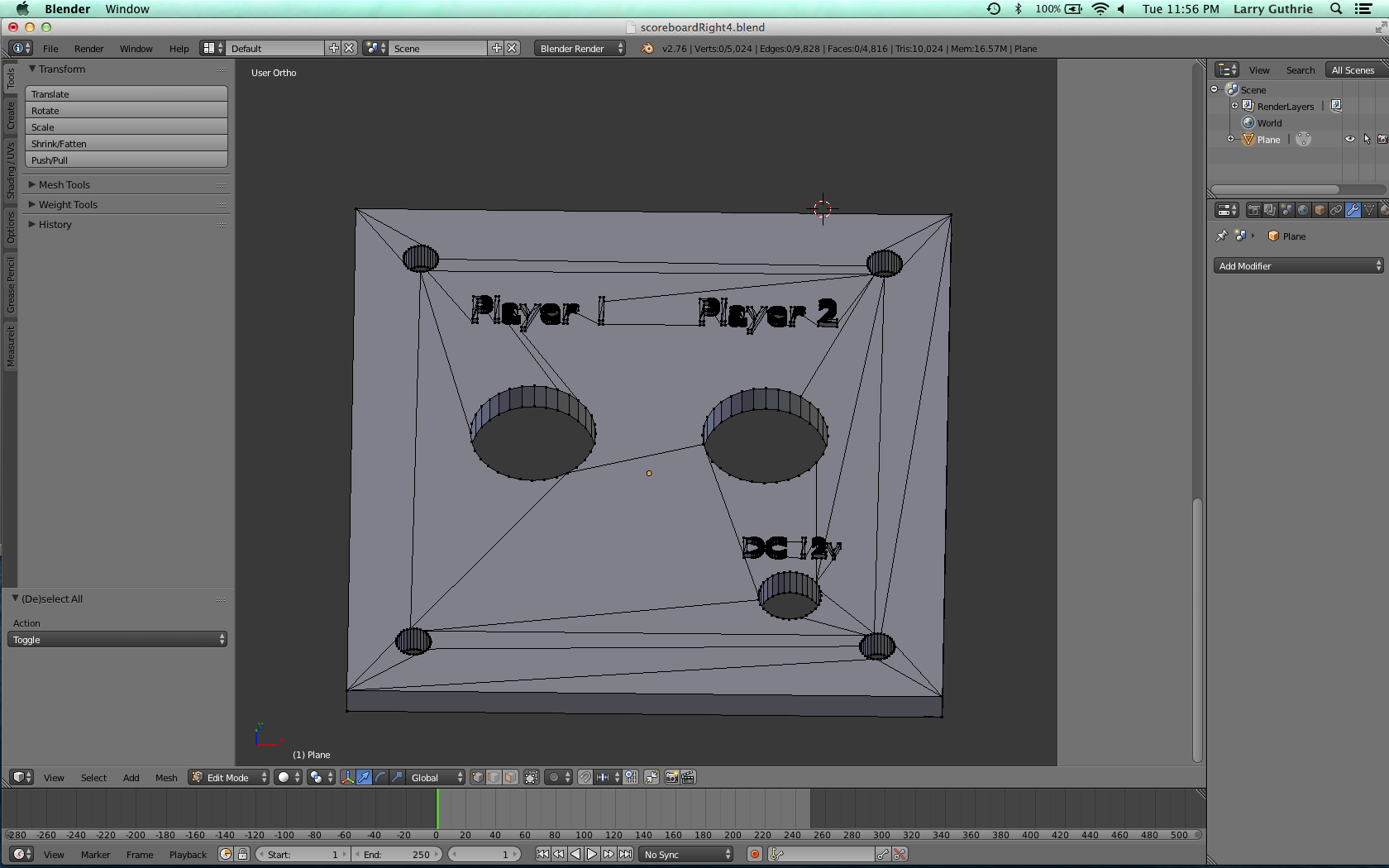Open the No Sync dropdown
The width and height of the screenshot is (1389, 868).
click(687, 855)
